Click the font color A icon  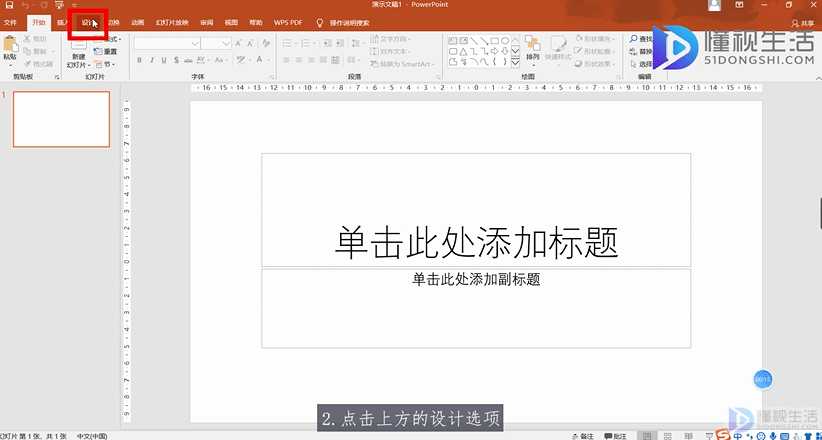pos(259,60)
